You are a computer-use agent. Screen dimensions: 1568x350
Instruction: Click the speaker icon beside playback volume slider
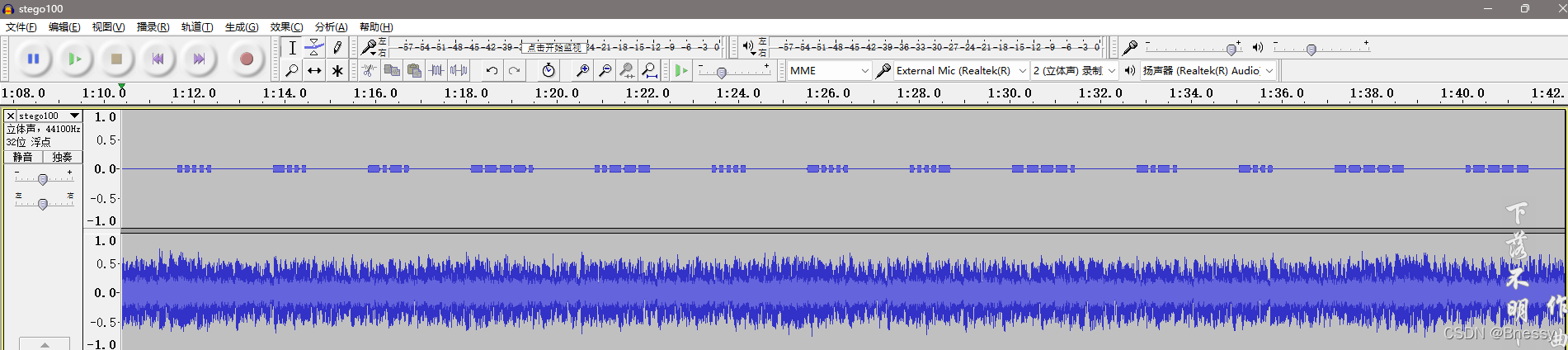(1258, 48)
